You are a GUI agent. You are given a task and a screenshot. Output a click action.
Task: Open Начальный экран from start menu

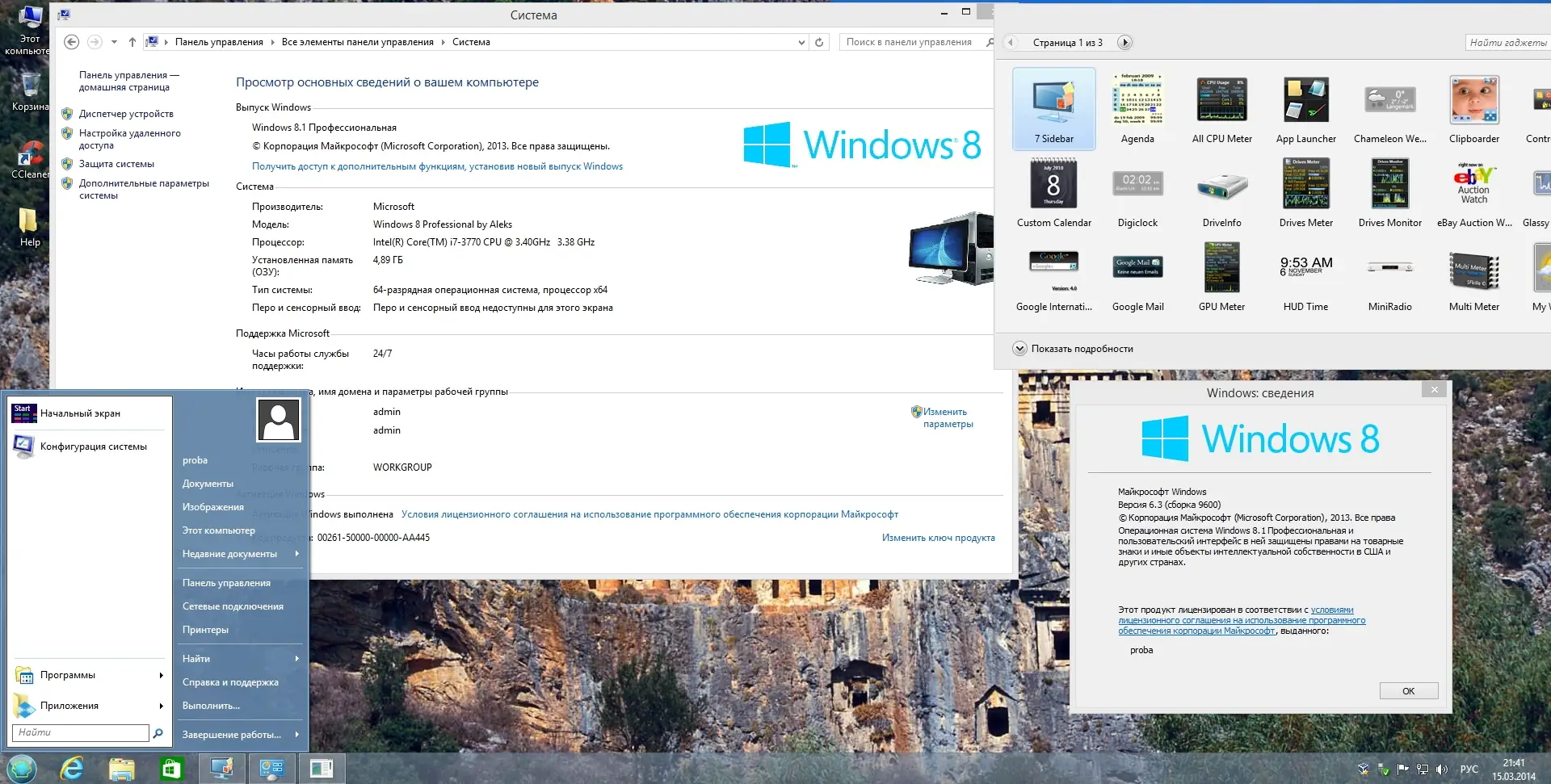click(x=90, y=413)
